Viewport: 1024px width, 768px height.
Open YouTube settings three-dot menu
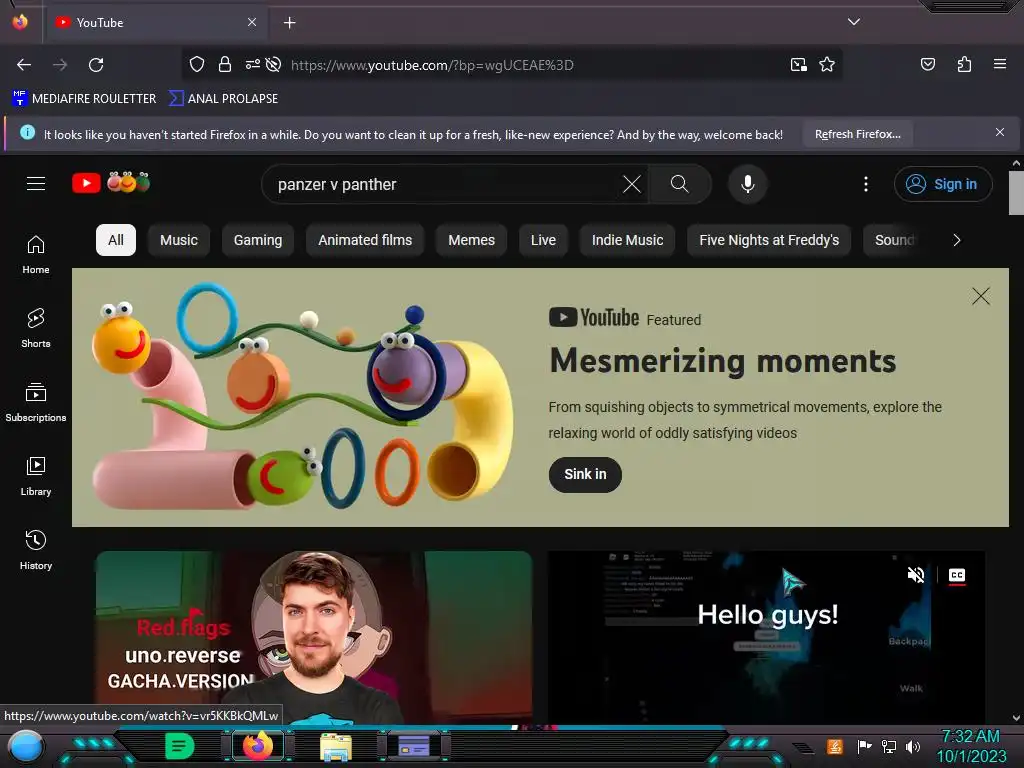pos(866,184)
